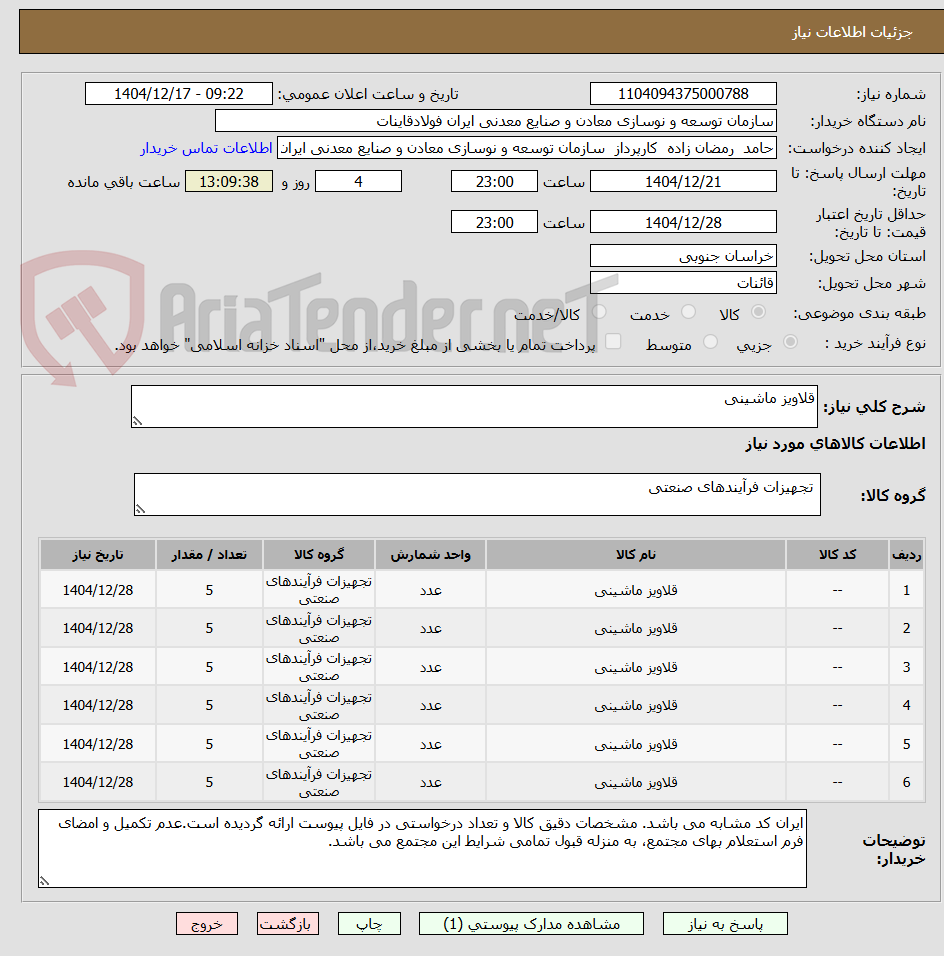The height and width of the screenshot is (956, 944).
Task: Click the کد کالا column header
Action: coord(837,555)
